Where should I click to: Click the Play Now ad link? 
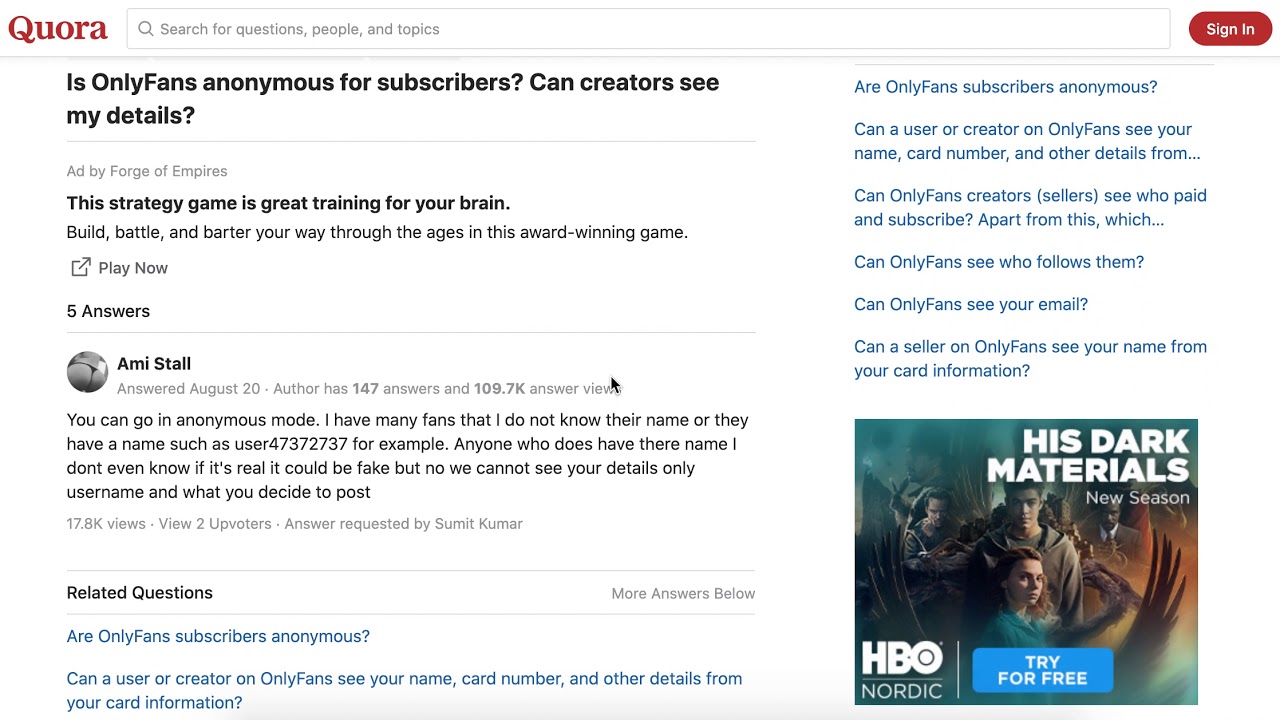coord(133,268)
